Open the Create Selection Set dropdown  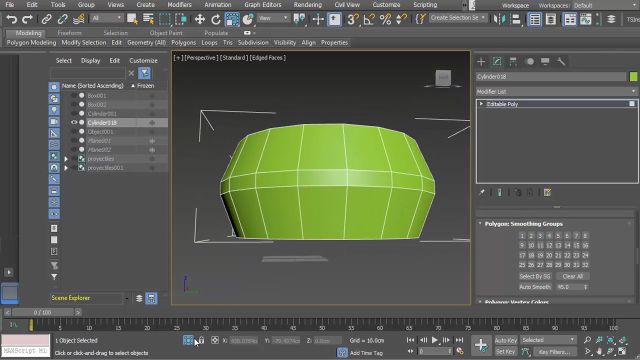(458, 18)
